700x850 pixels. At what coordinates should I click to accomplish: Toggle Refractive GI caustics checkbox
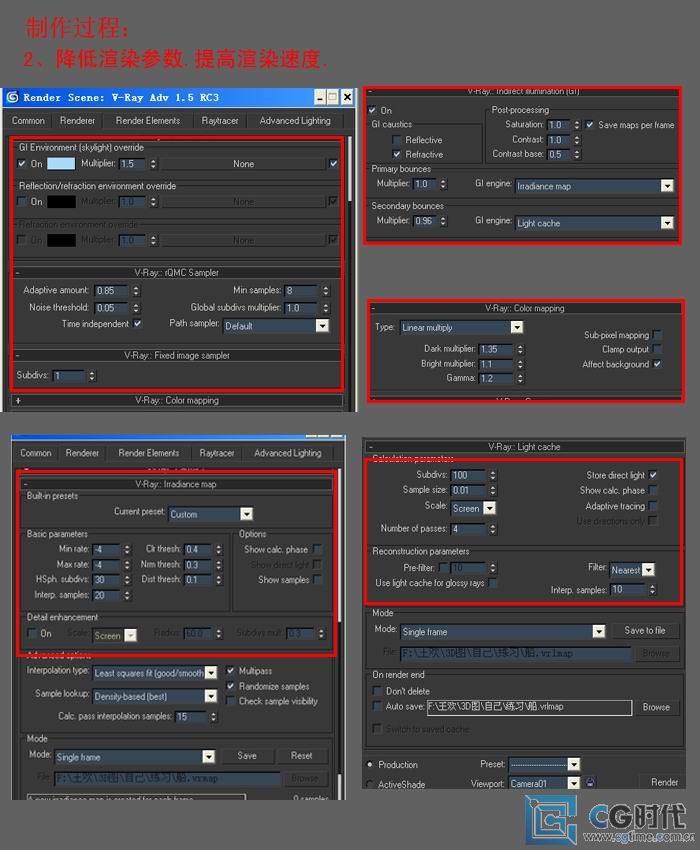pos(397,154)
